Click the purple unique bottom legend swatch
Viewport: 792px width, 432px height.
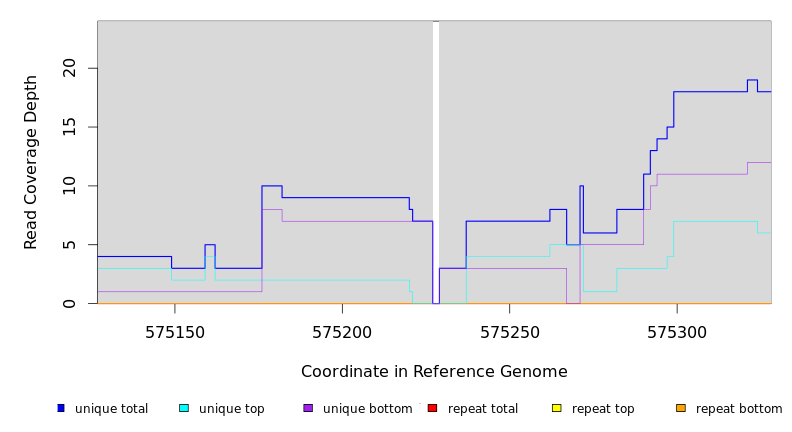coord(308,408)
